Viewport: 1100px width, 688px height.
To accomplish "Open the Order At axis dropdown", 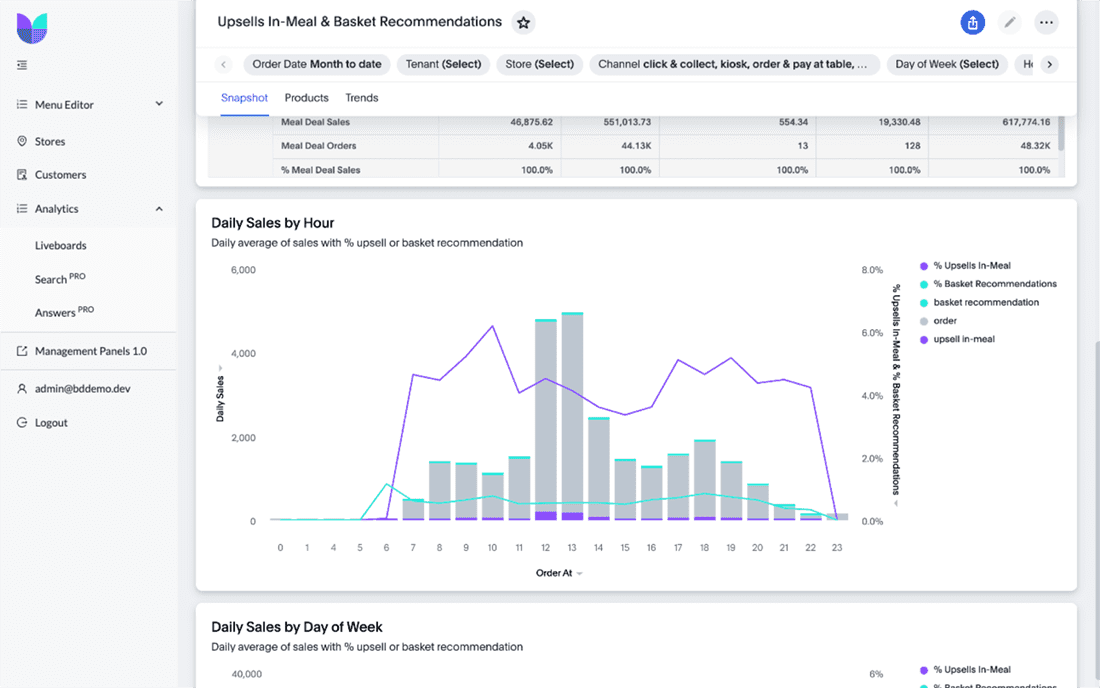I will [579, 574].
